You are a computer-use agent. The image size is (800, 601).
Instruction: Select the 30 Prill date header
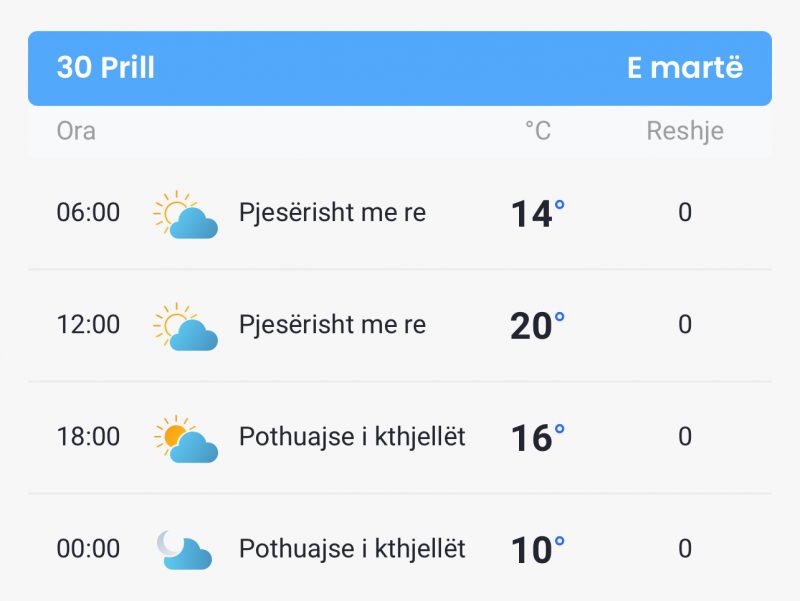pos(106,67)
